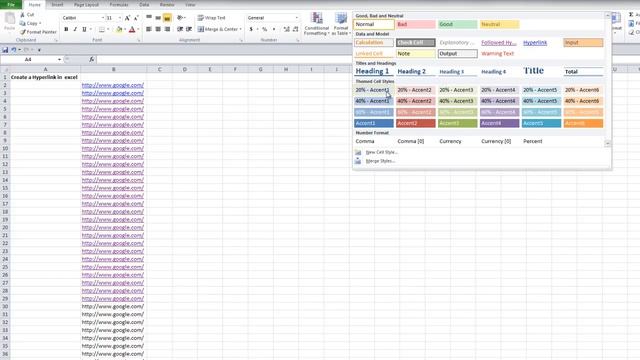The image size is (640, 360).
Task: Toggle the highlighted Bottom Align button
Action: (x=167, y=18)
